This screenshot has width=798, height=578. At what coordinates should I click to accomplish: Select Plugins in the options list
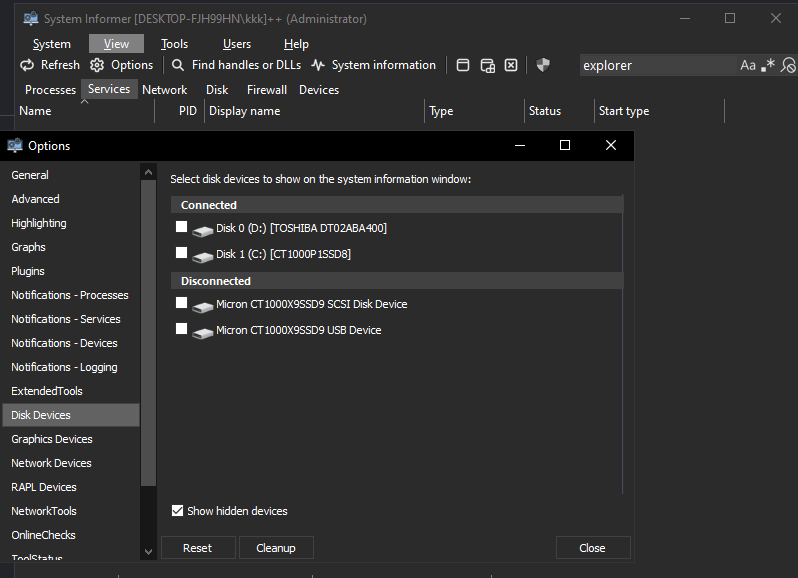[71, 271]
